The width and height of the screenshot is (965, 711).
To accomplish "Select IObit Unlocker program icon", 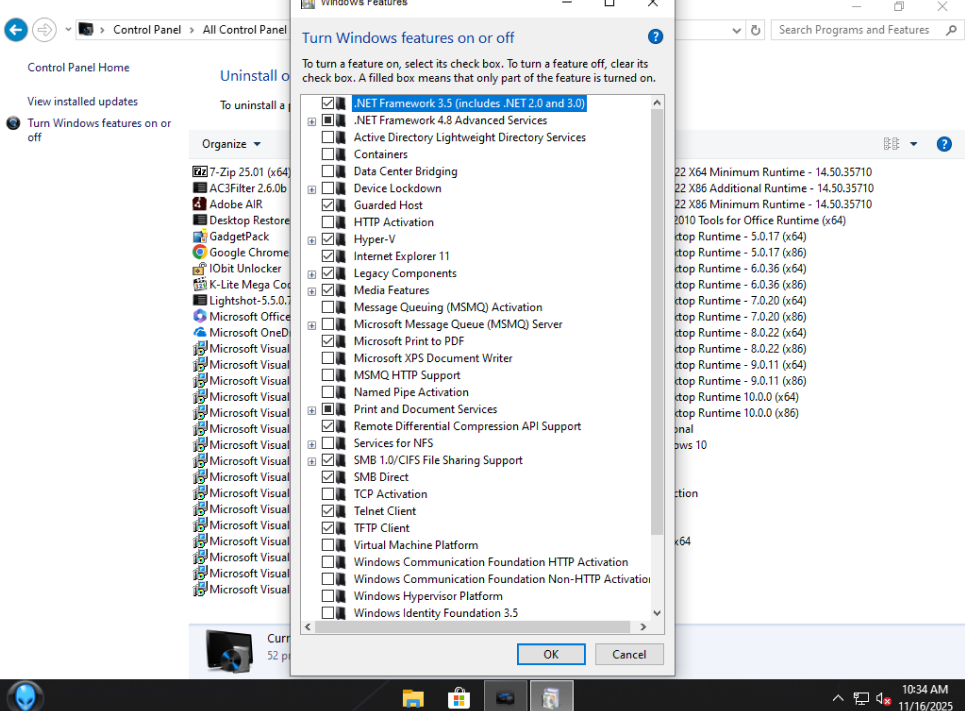I will coord(200,268).
